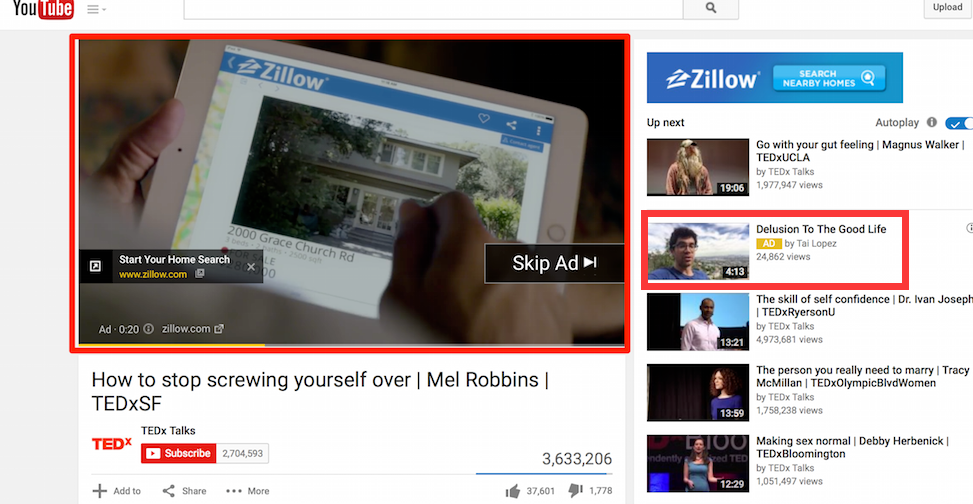The width and height of the screenshot is (973, 504).
Task: Click 4,973,681 views text
Action: click(789, 340)
